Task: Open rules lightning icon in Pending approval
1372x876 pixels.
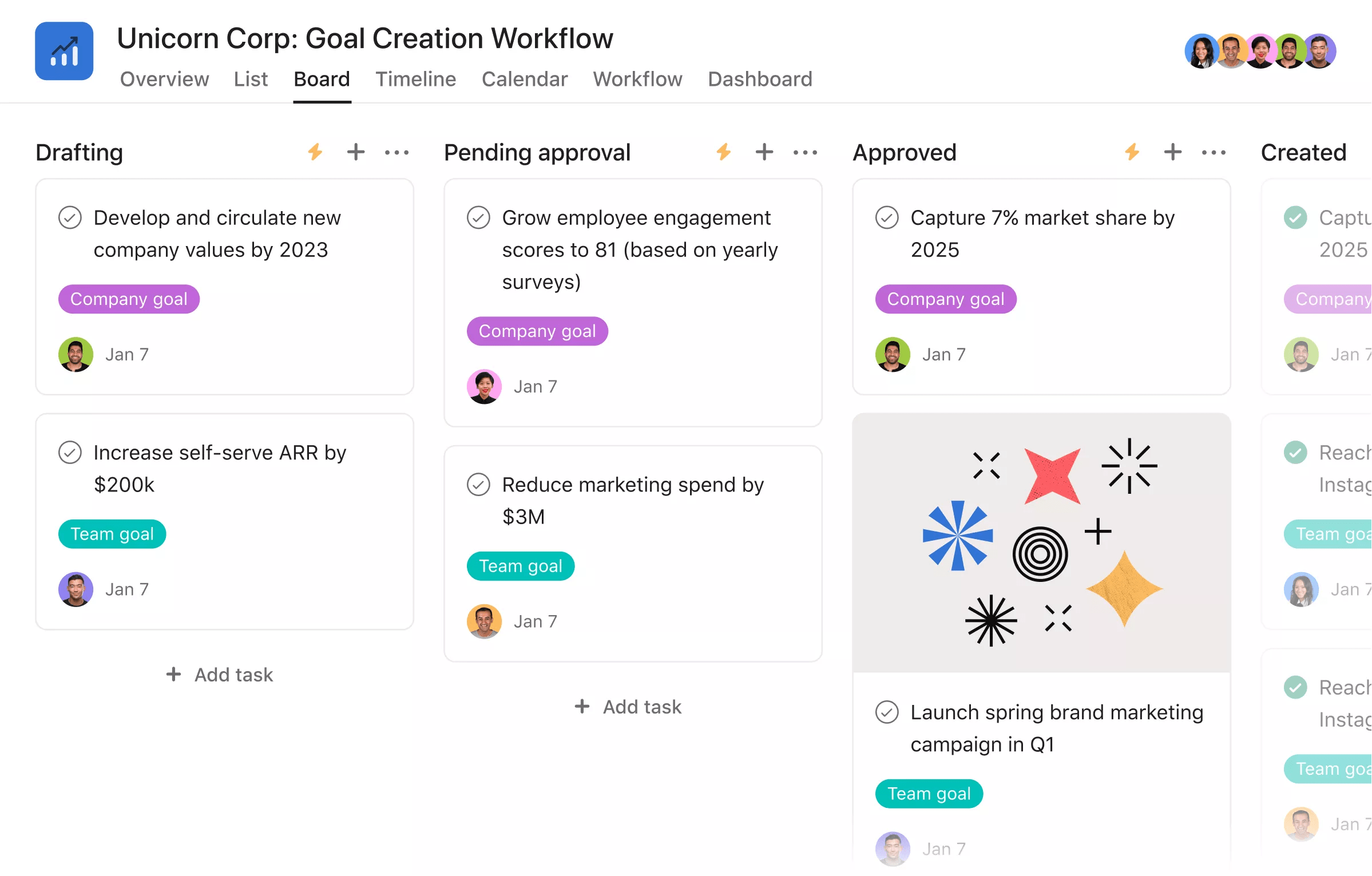Action: (x=724, y=152)
